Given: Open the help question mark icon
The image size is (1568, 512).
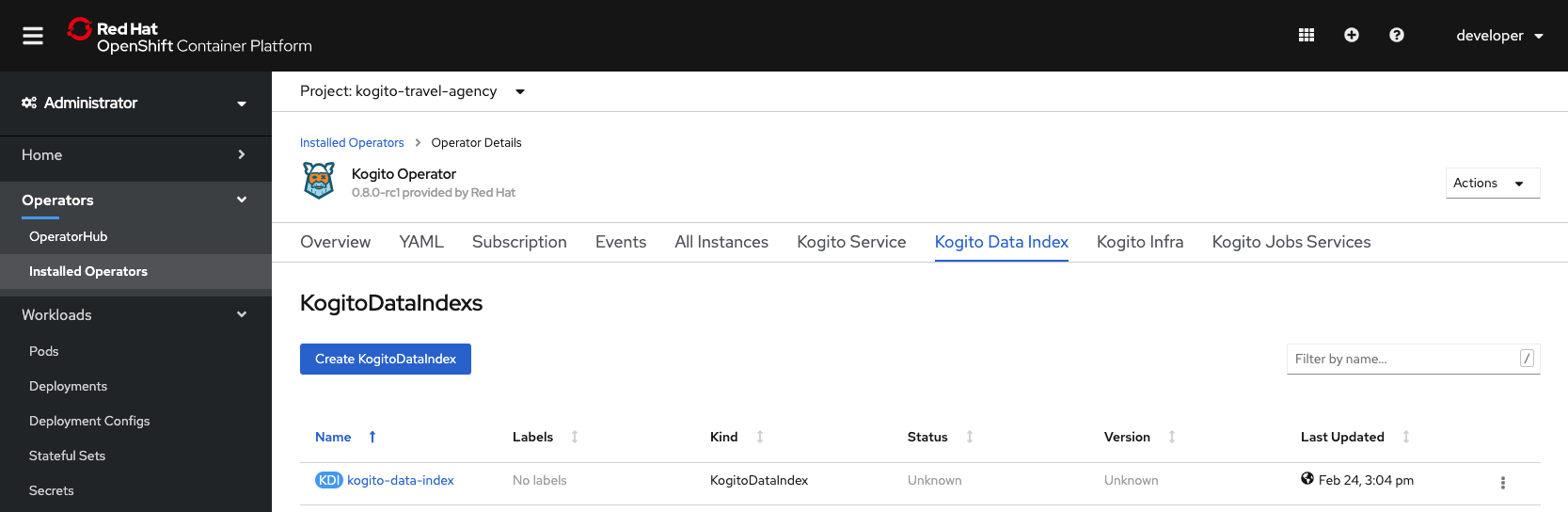Looking at the screenshot, I should [1397, 35].
